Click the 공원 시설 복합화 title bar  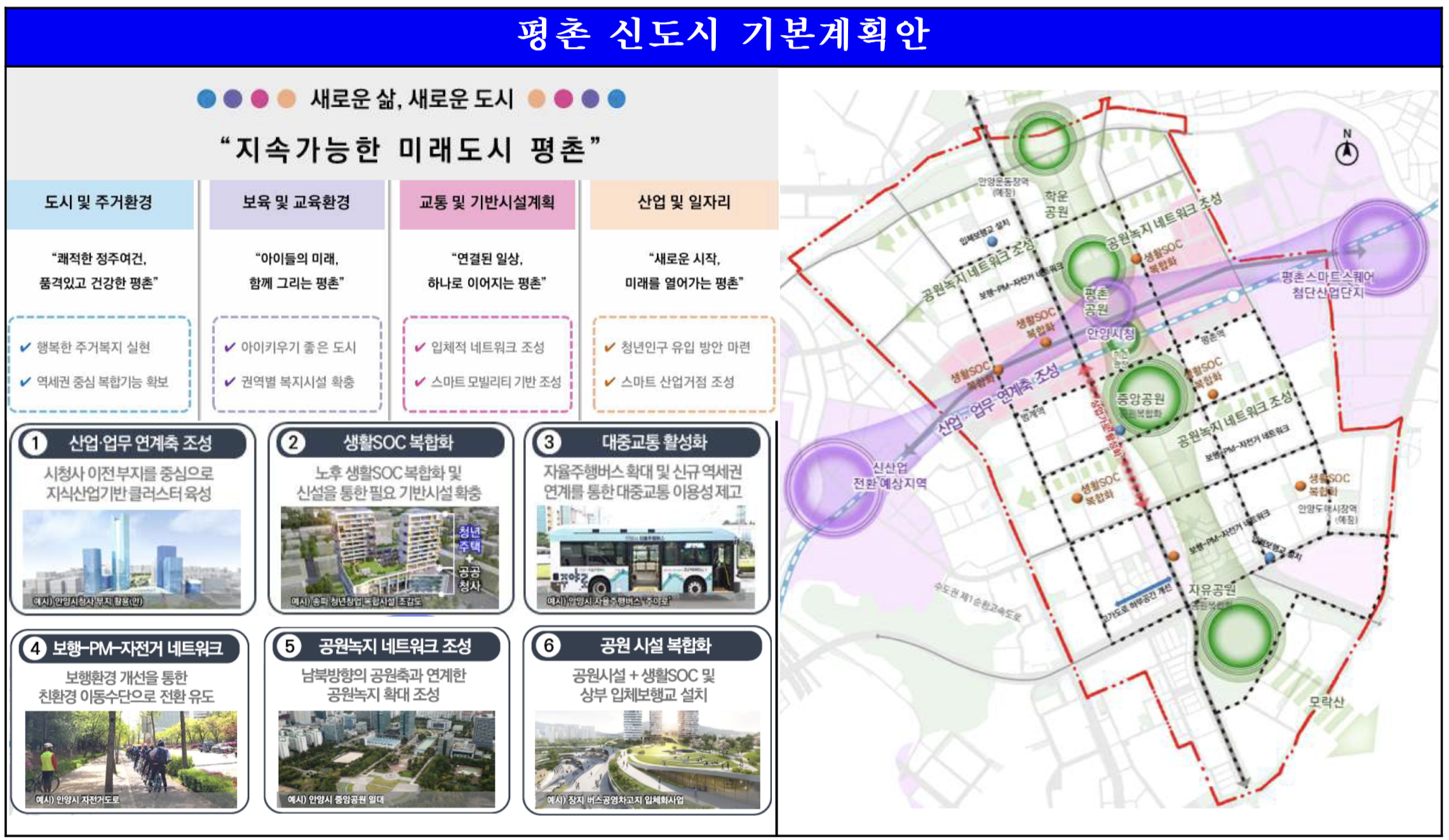[x=656, y=646]
